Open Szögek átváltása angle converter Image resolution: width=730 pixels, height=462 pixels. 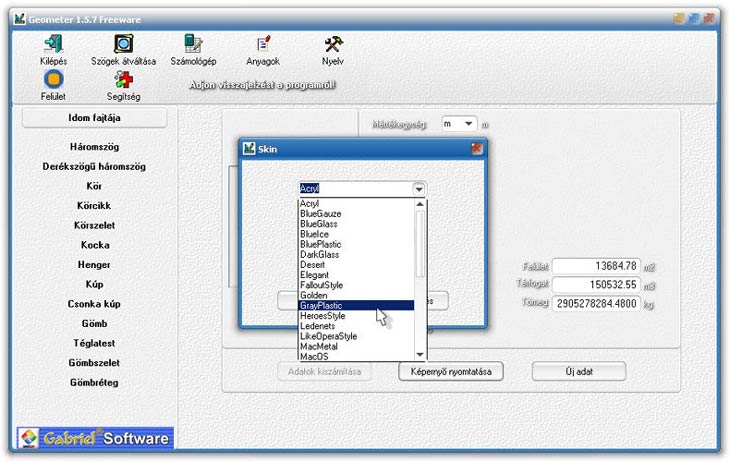tap(124, 44)
